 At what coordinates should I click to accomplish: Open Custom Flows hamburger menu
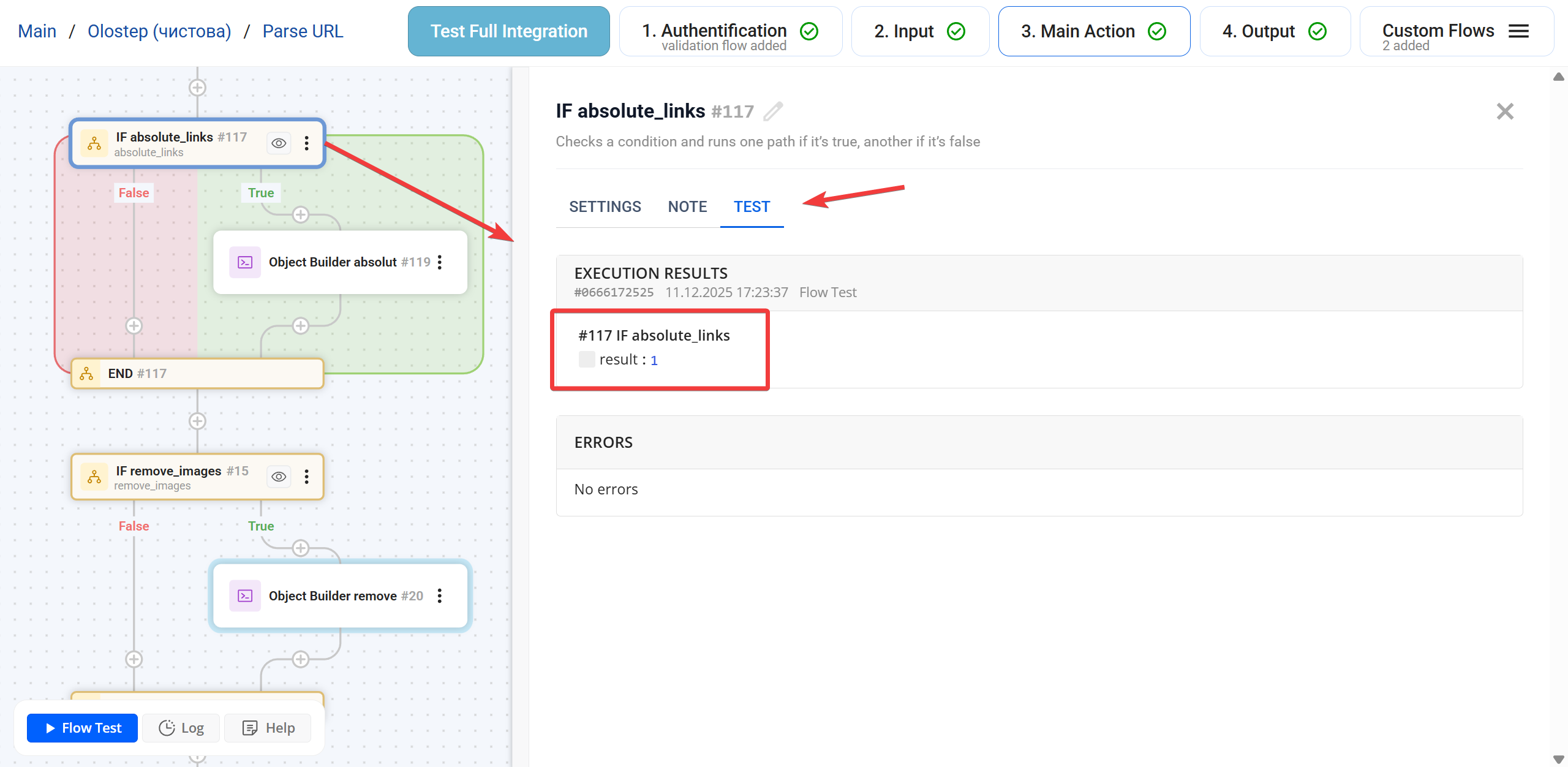pyautogui.click(x=1518, y=31)
